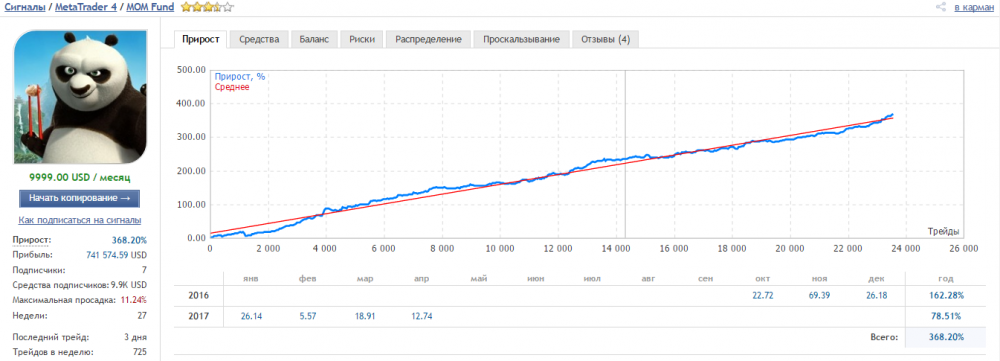The width and height of the screenshot is (1000, 361).
Task: Click the 2017 January value '26.14'
Action: pos(251,316)
